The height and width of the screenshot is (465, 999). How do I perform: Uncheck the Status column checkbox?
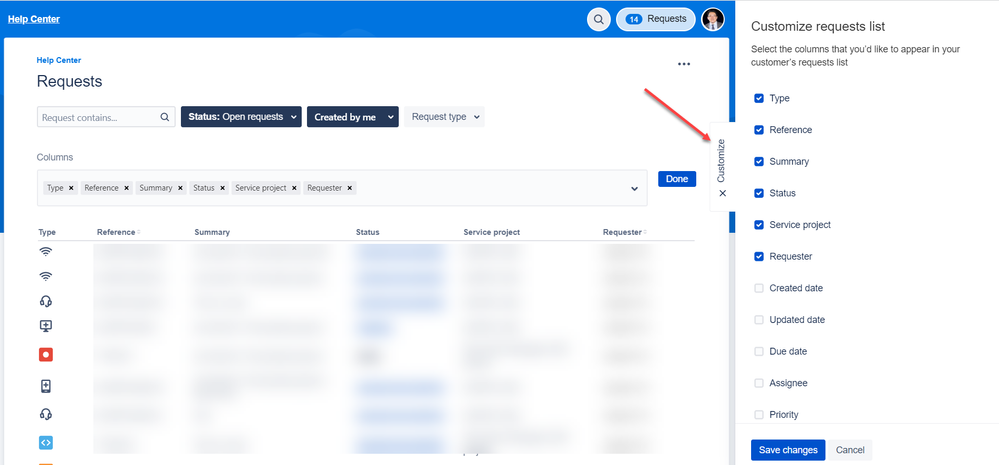point(759,193)
